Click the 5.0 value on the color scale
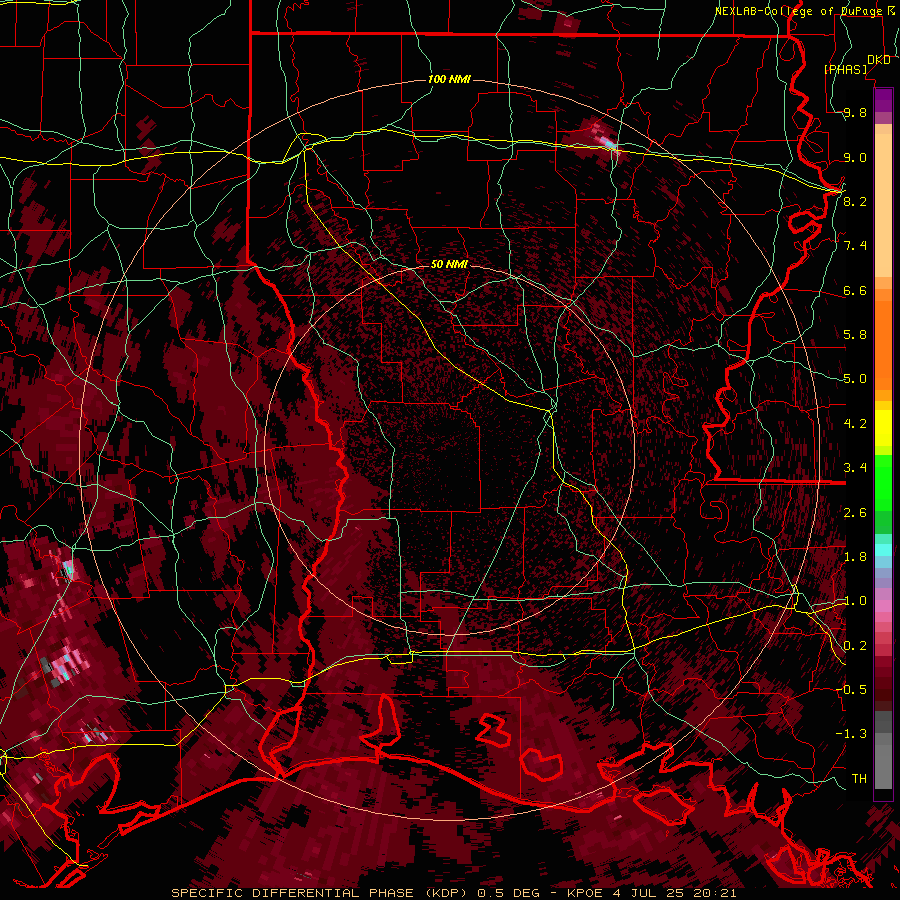Screen dimensions: 900x900 coord(855,379)
